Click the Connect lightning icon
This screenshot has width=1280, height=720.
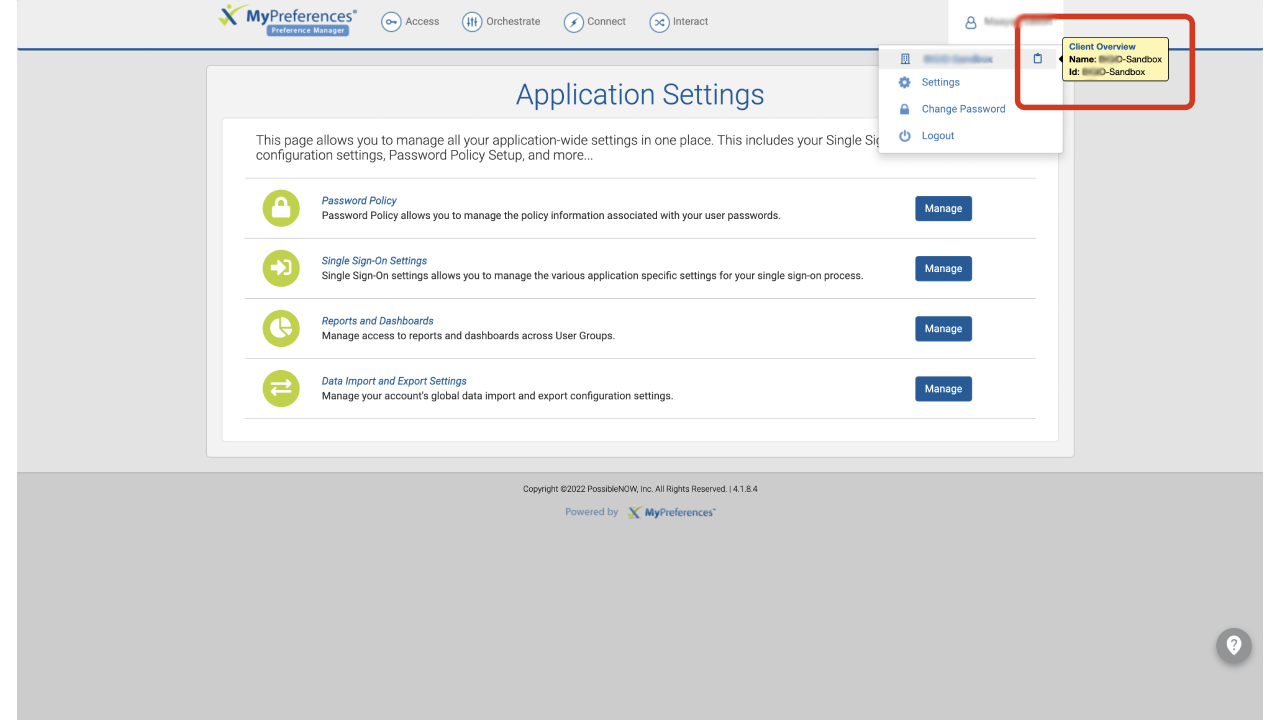click(x=574, y=22)
